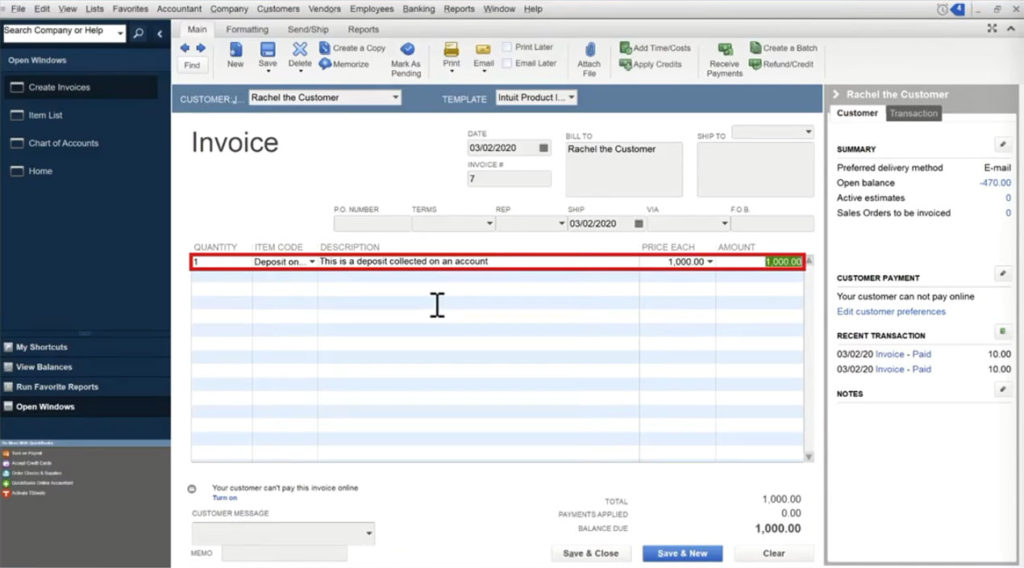Screen dimensions: 1024x568
Task: Click the Memo input field
Action: tap(284, 553)
